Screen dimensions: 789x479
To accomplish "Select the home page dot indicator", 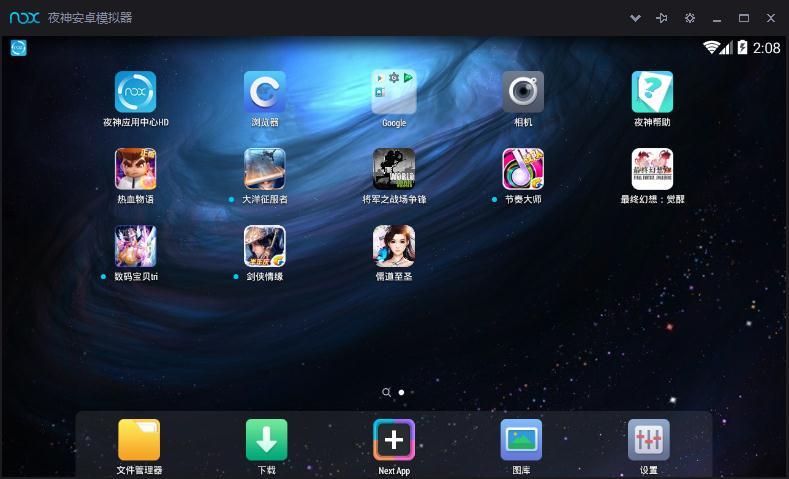I will 402,392.
